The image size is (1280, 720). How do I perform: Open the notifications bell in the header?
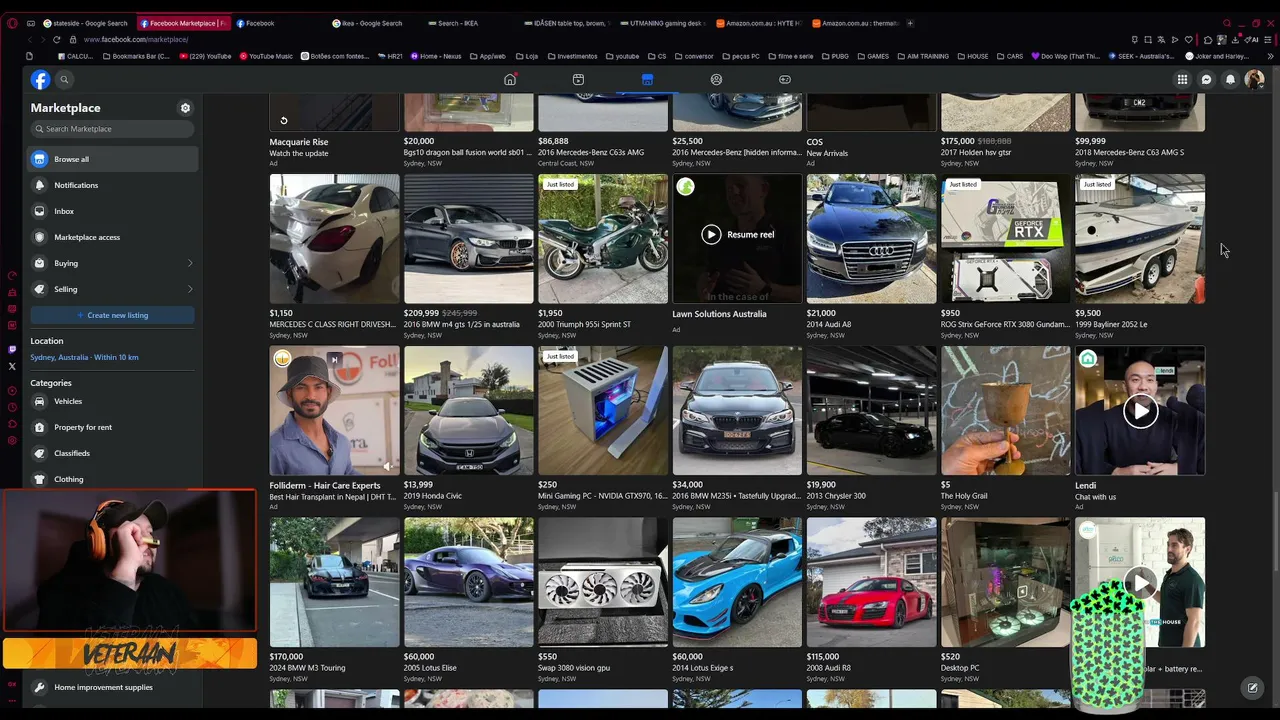[1230, 80]
